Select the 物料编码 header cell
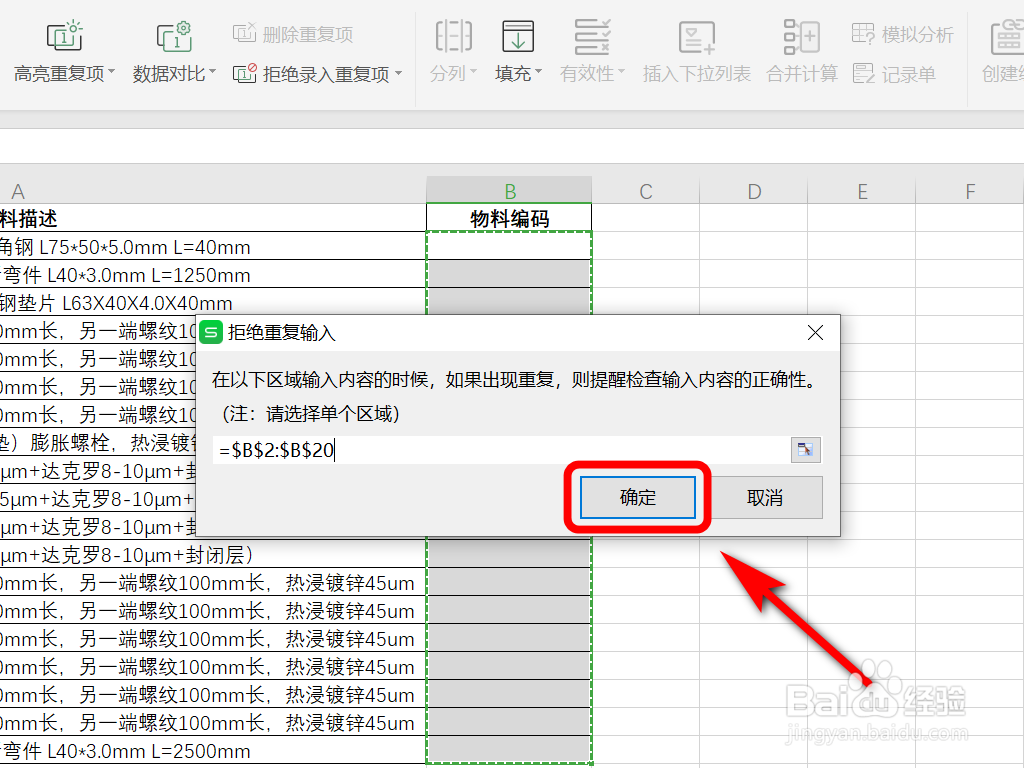Image resolution: width=1024 pixels, height=768 pixels. [508, 217]
